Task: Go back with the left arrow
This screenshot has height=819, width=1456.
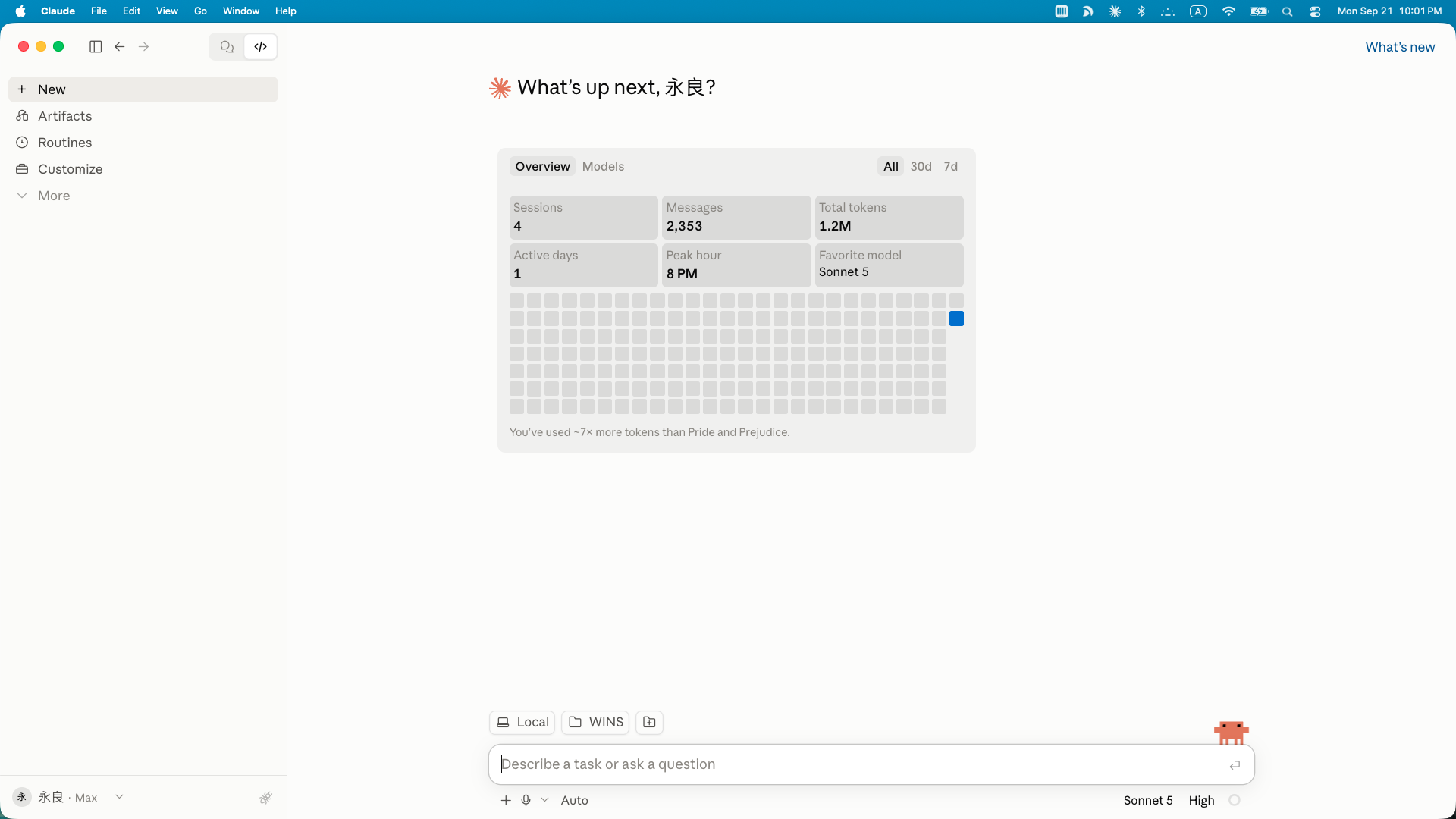Action: (120, 47)
